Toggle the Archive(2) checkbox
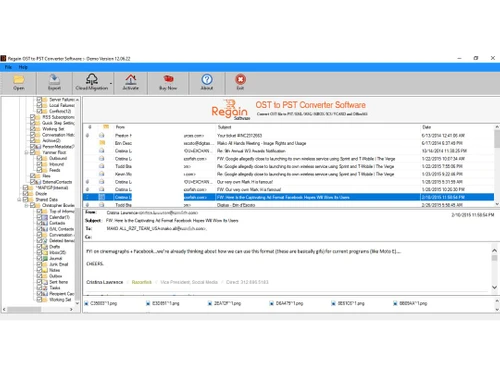 tap(32, 141)
